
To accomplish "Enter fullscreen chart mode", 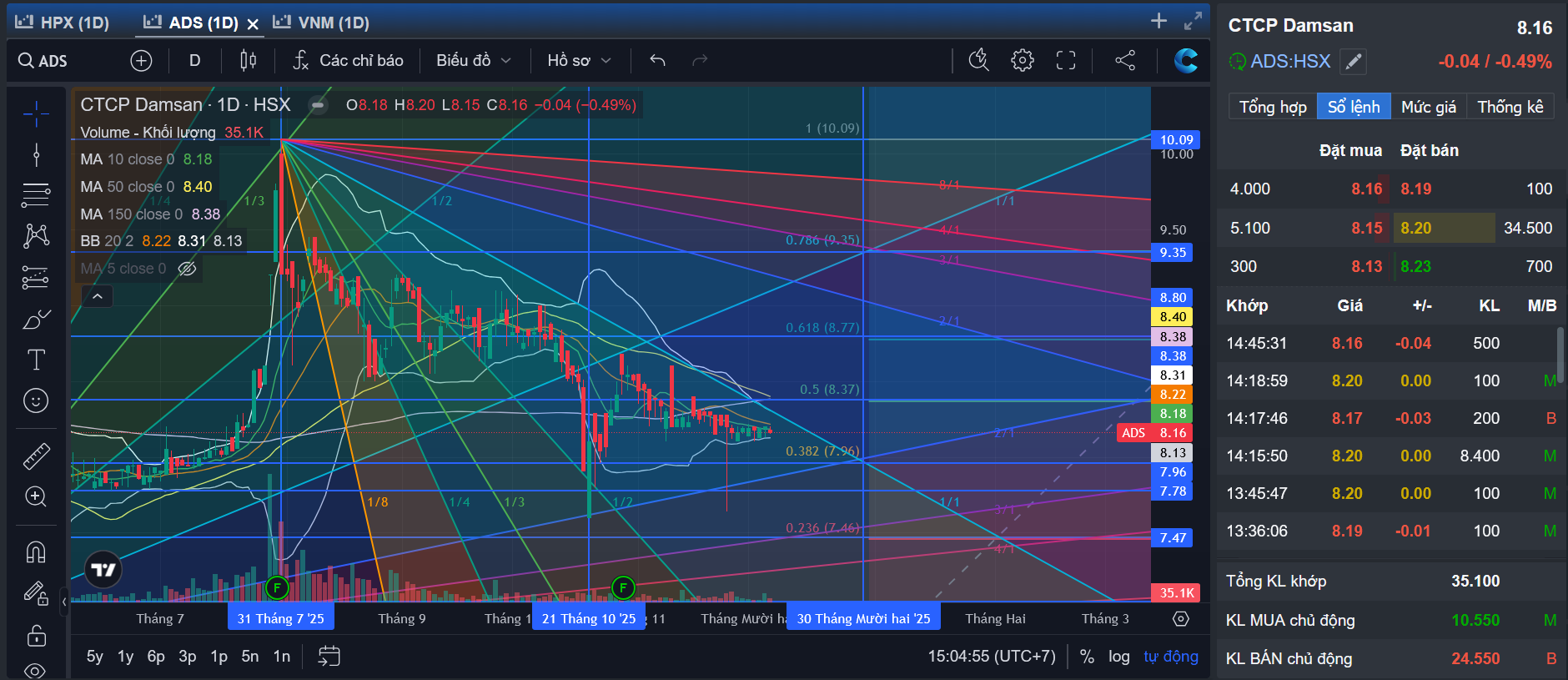I will [1066, 60].
